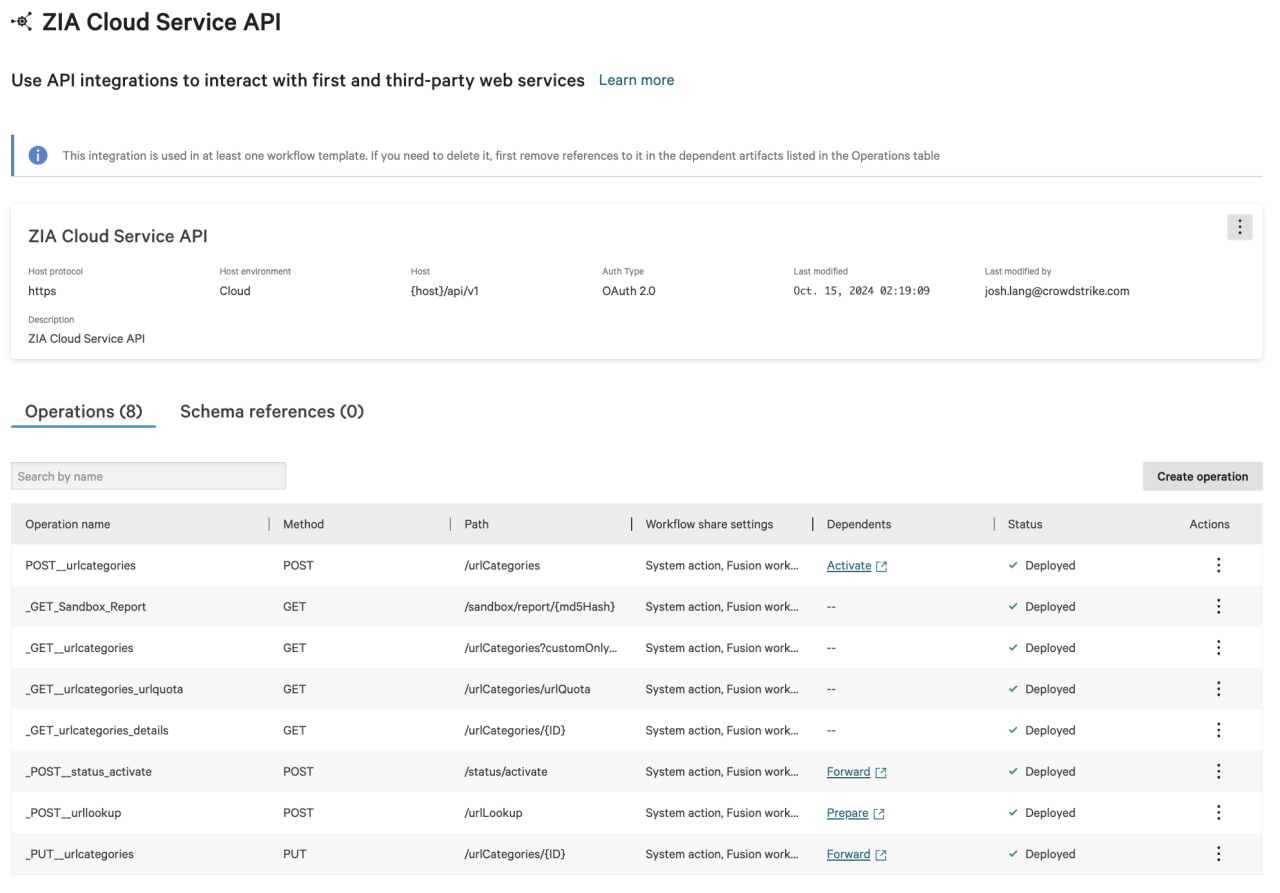1280x893 pixels.
Task: Click the Oct. 15, 2024 02:19:09 timestamp
Action: (862, 291)
